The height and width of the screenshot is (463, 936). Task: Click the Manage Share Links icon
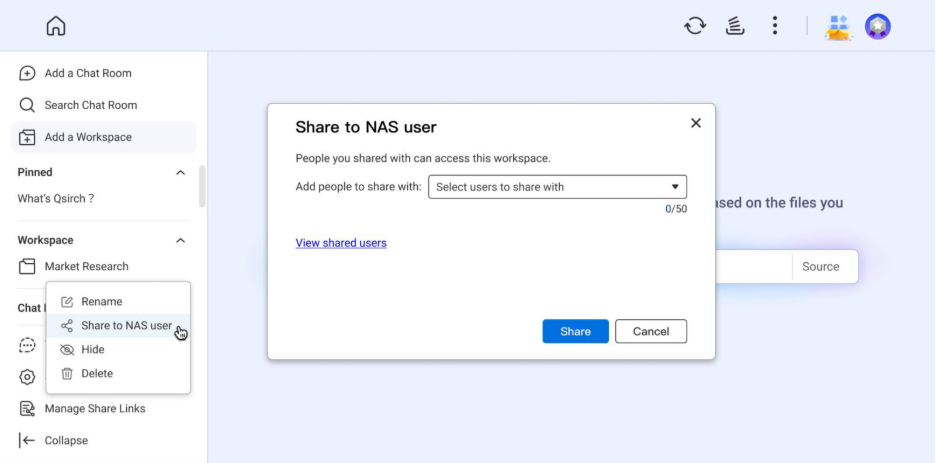point(27,408)
